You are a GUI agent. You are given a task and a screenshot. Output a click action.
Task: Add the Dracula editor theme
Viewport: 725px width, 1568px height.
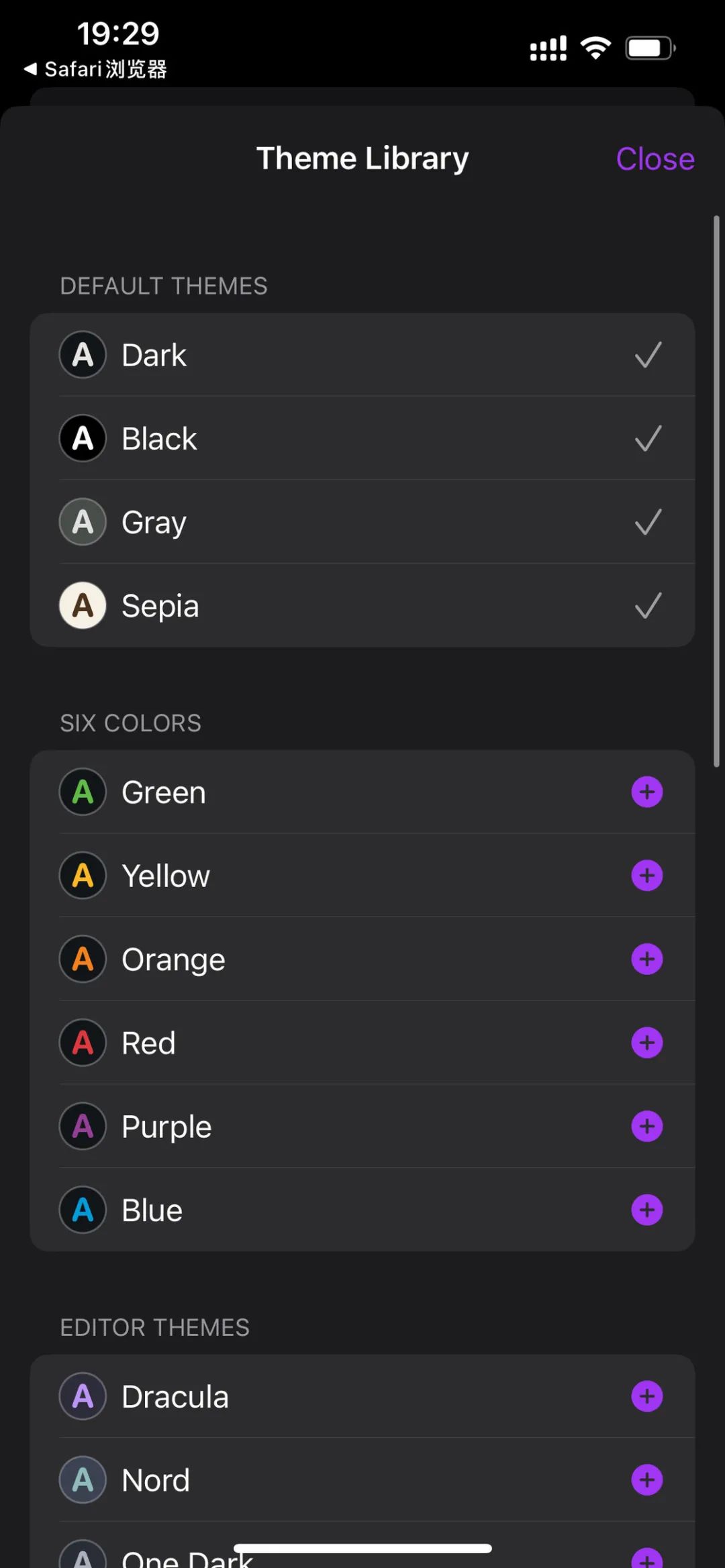pos(647,1396)
